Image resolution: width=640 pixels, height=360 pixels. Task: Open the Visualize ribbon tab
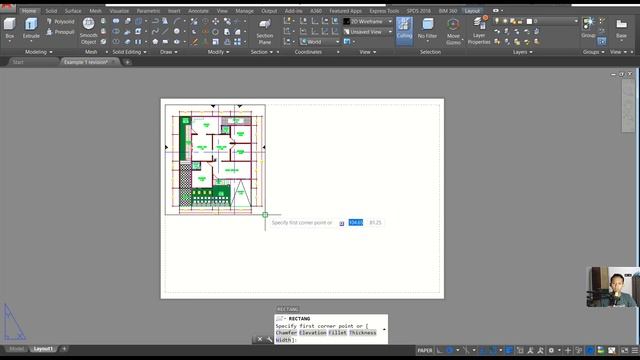(x=119, y=11)
